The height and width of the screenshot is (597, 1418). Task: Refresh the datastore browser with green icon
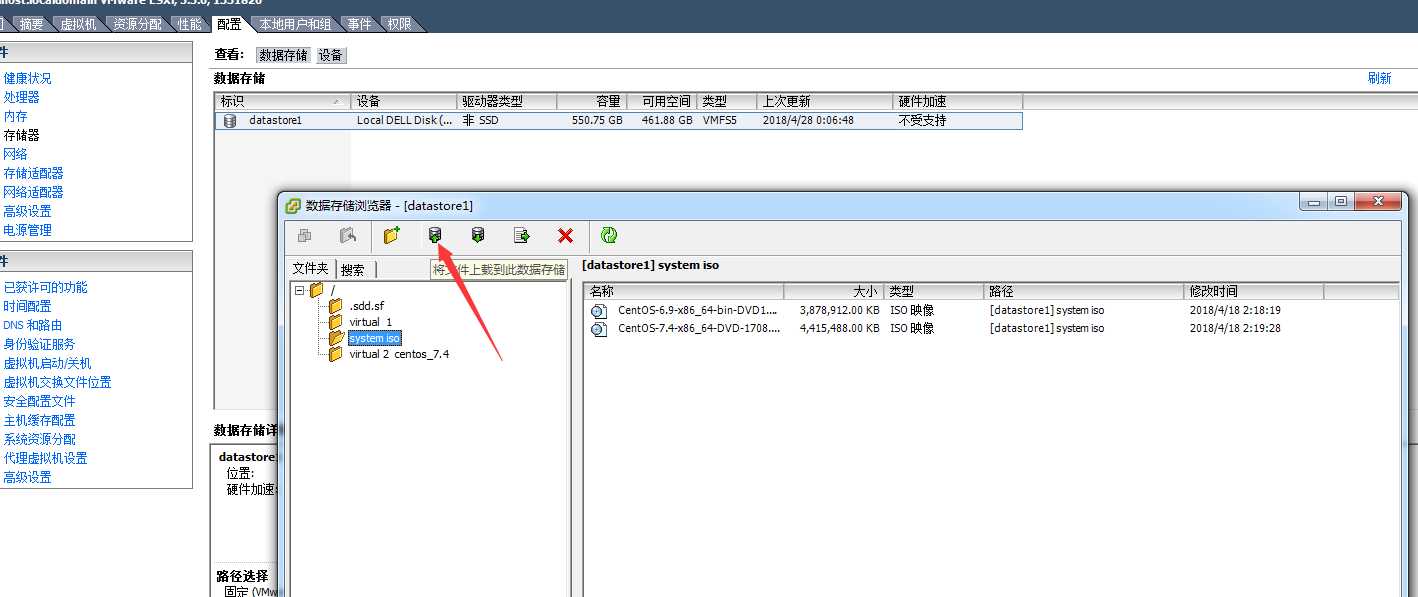click(609, 235)
